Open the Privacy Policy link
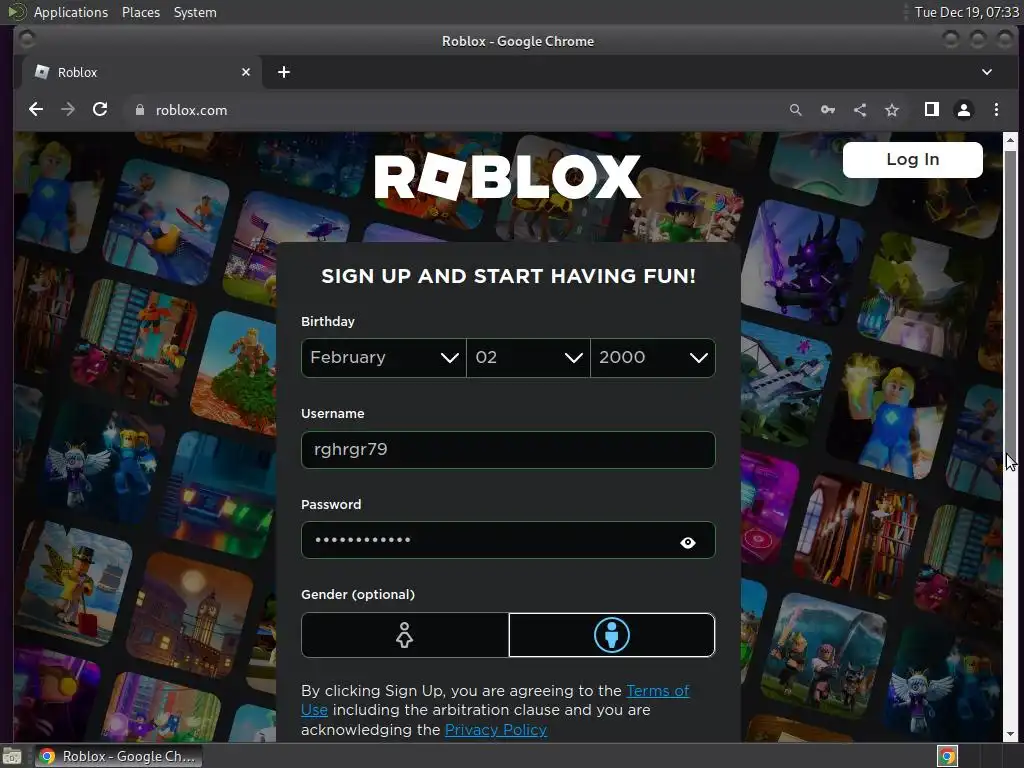Screen dimensions: 1024x768 (x=496, y=729)
